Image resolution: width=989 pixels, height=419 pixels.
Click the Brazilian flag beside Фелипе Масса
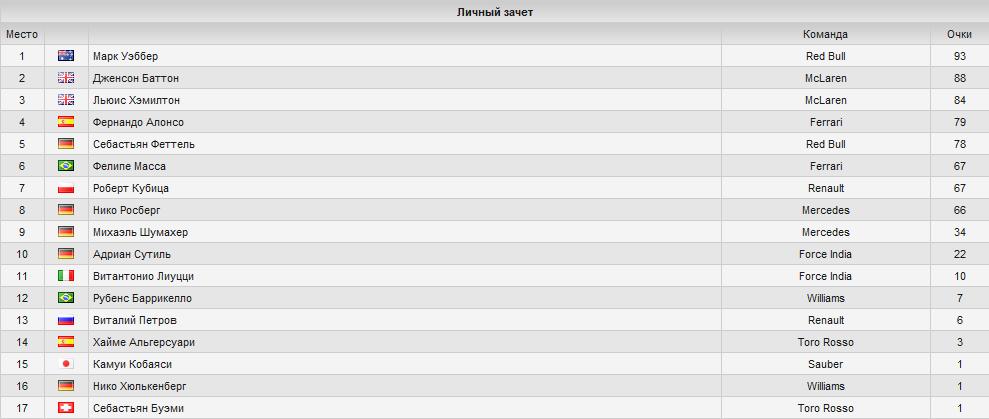[66, 166]
